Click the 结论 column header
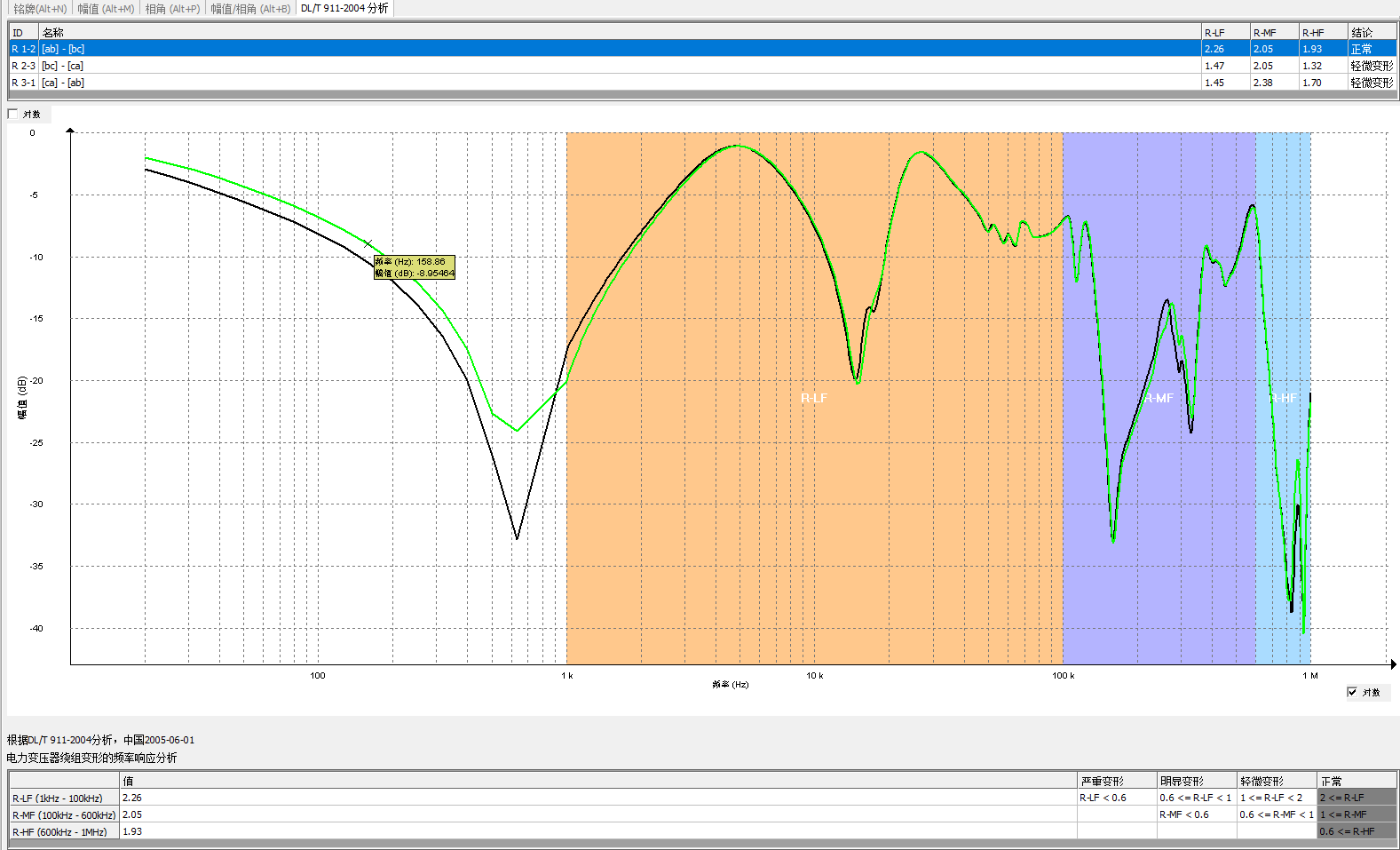1400x850 pixels. [1362, 33]
